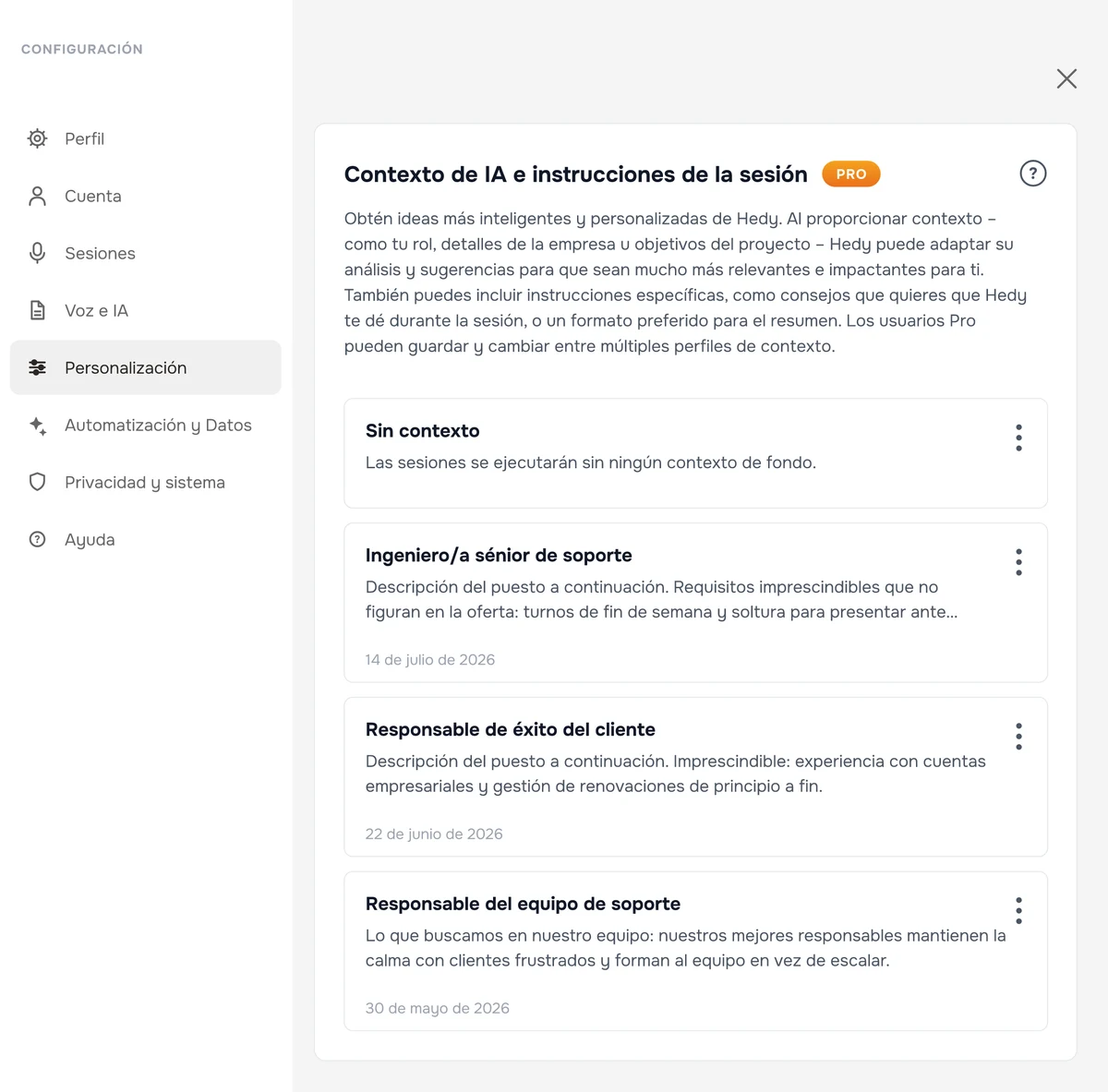Click heading Contexto de IA e instrucciones

(x=576, y=174)
